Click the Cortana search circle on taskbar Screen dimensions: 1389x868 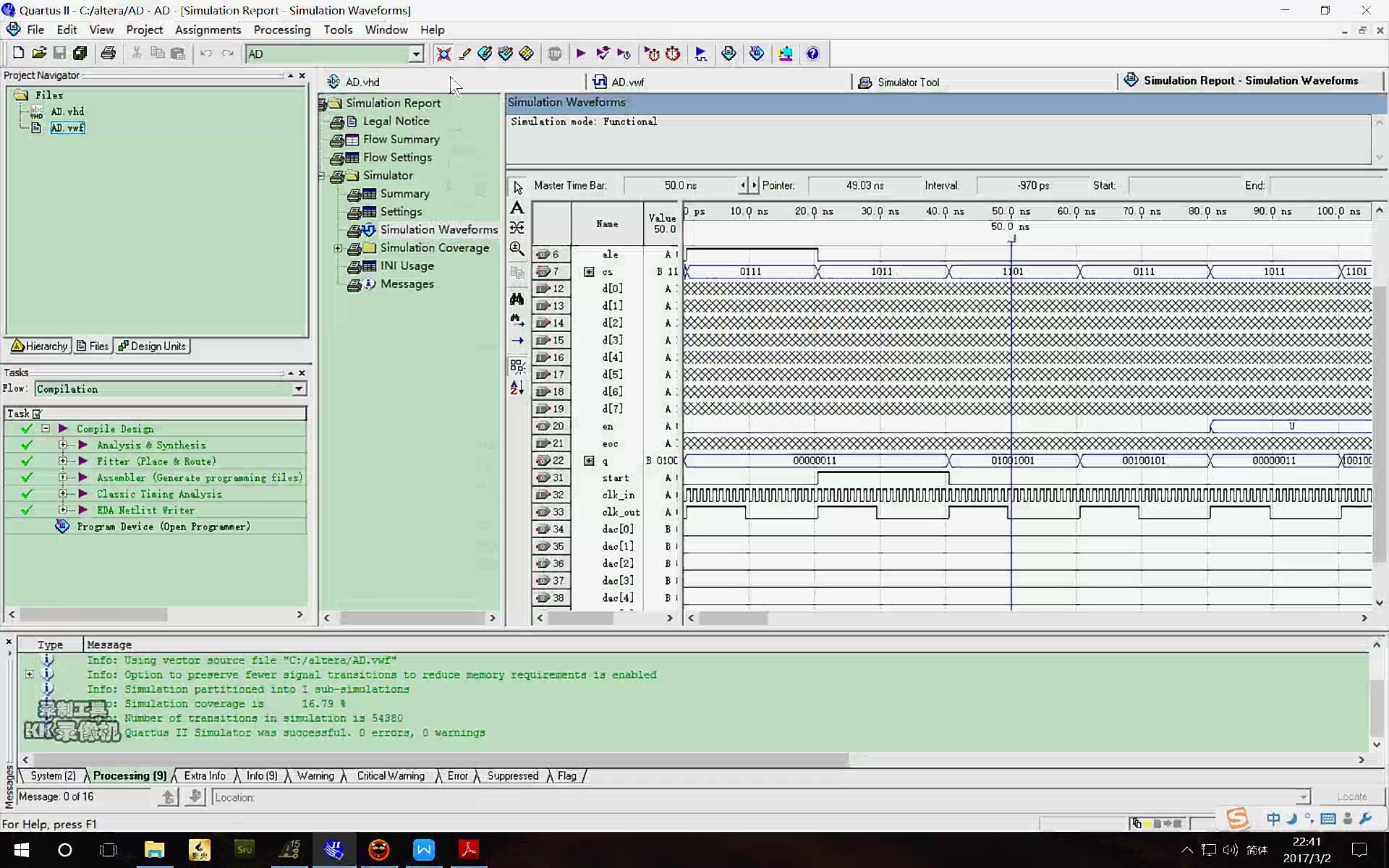[x=65, y=850]
